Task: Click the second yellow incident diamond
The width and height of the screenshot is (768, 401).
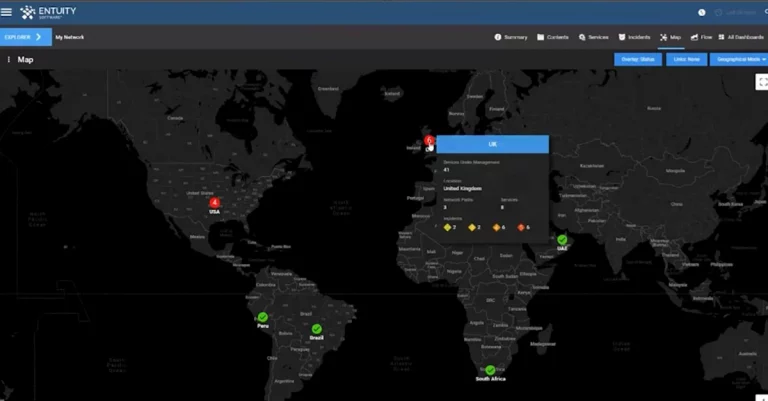Action: [x=472, y=227]
